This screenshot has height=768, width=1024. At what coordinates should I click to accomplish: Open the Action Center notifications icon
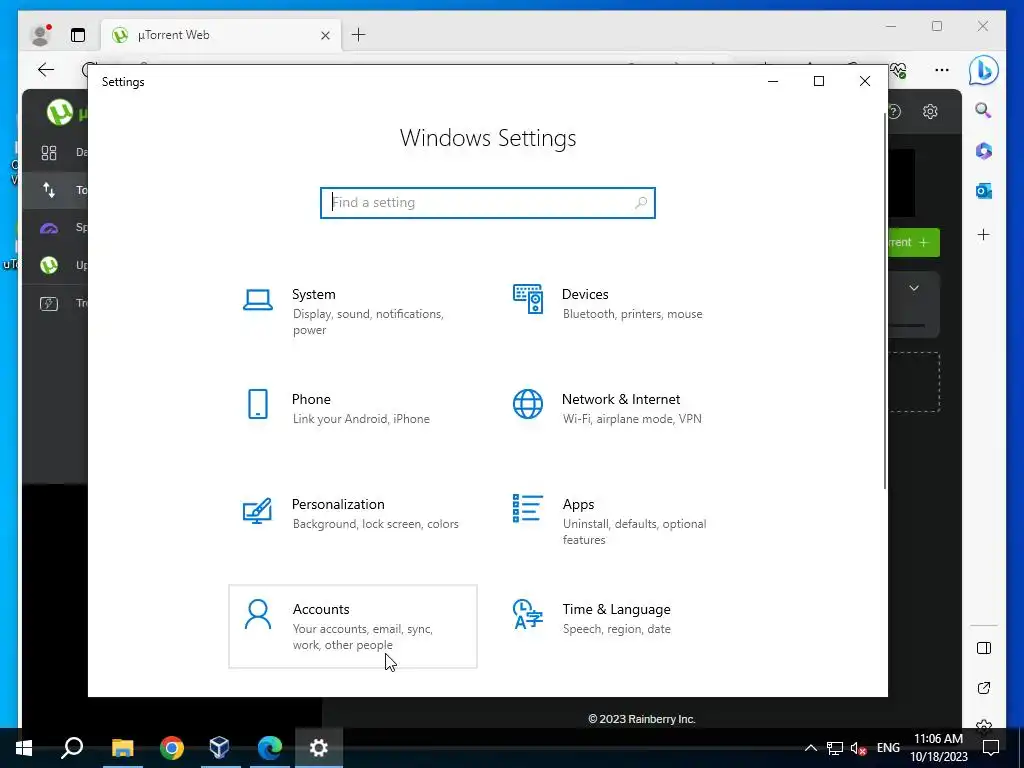pos(991,748)
